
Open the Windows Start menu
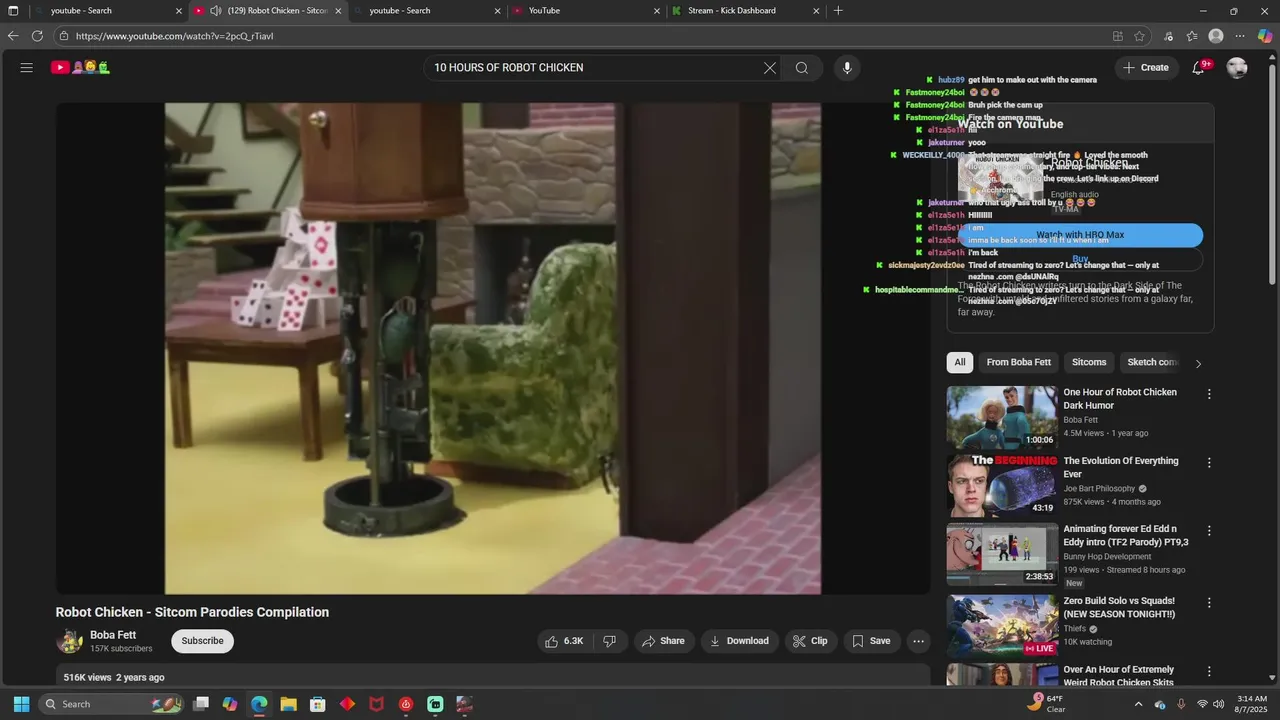21,704
